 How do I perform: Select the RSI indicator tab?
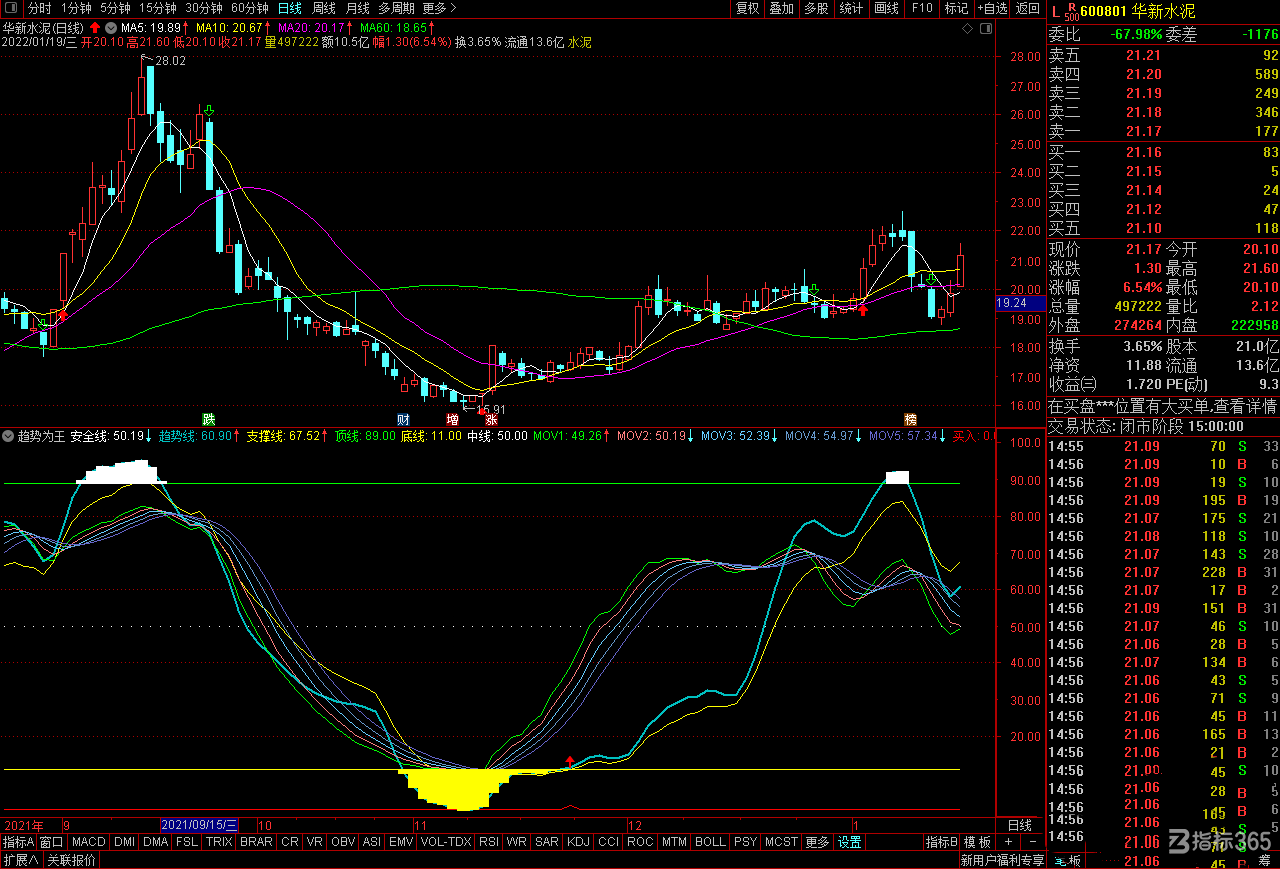pyautogui.click(x=489, y=842)
